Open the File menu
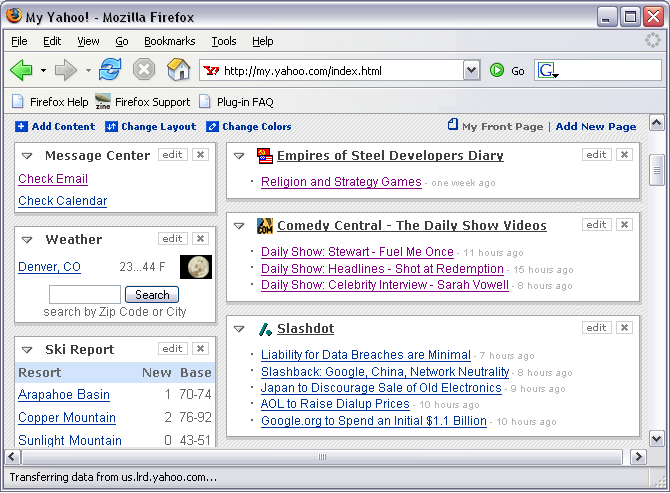This screenshot has height=493, width=670. [x=19, y=41]
